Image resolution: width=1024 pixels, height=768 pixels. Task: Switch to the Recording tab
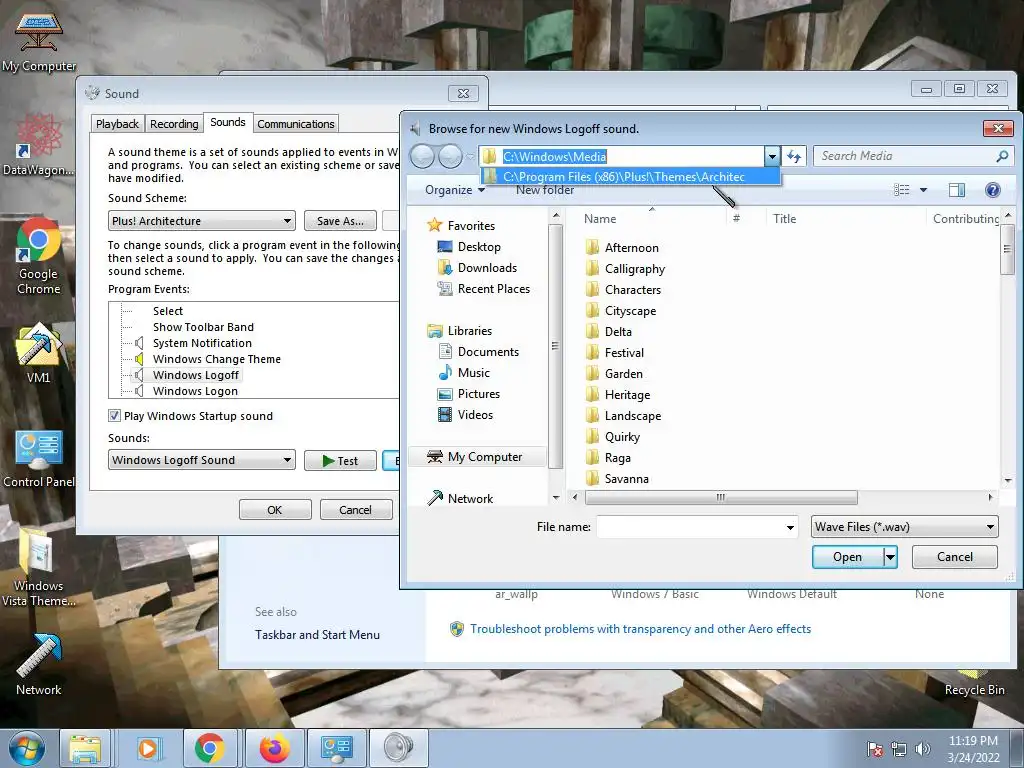174,124
